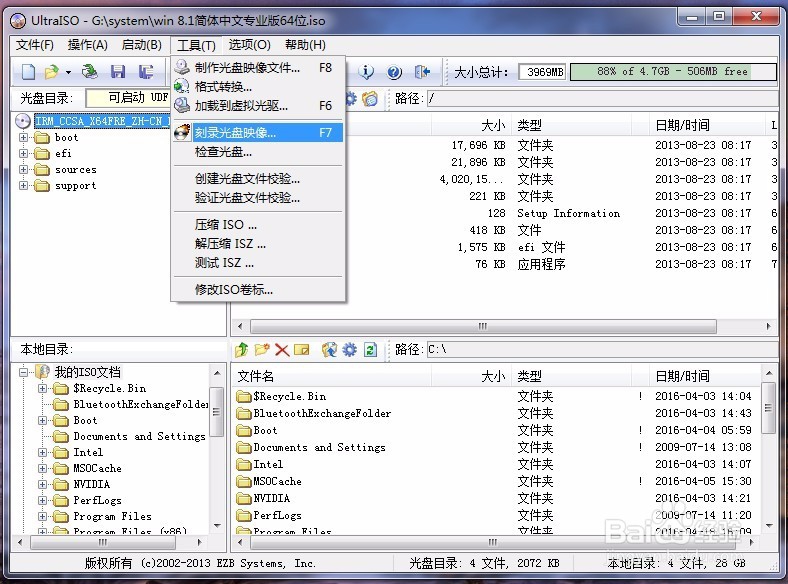This screenshot has width=788, height=584.
Task: Click the 大小 column header in local list
Action: coord(471,376)
